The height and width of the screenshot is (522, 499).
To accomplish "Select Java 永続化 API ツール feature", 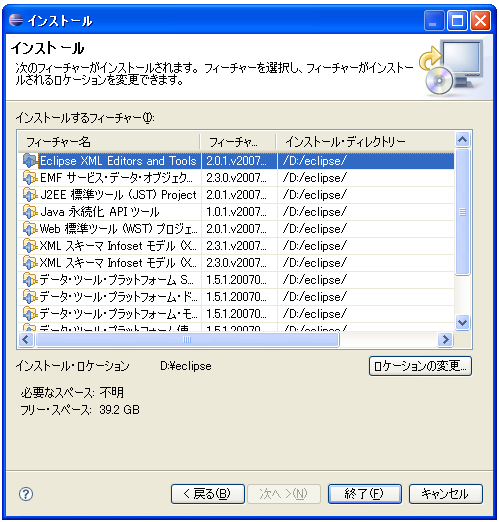I will (x=236, y=212).
